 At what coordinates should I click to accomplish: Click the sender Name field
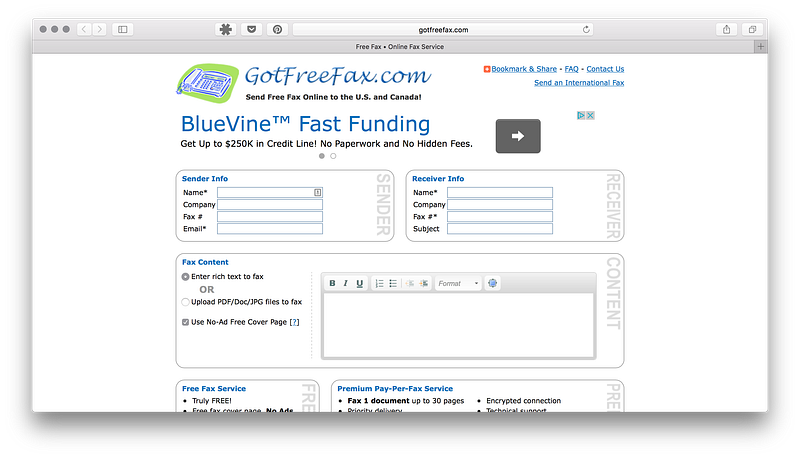pyautogui.click(x=270, y=192)
